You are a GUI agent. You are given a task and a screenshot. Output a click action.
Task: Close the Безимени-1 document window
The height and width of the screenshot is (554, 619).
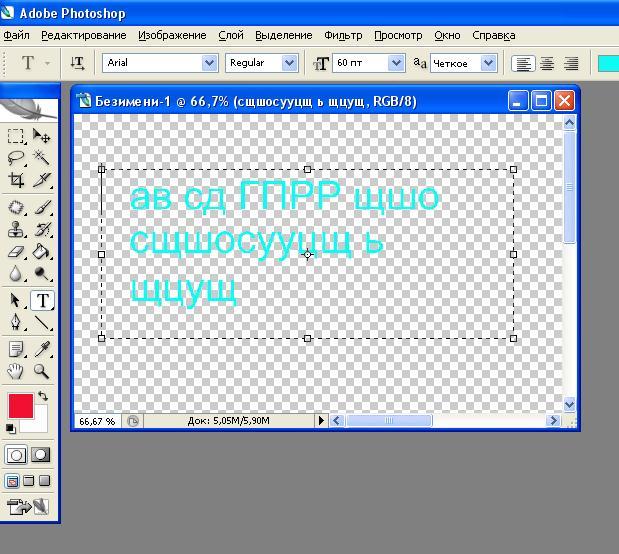[565, 101]
